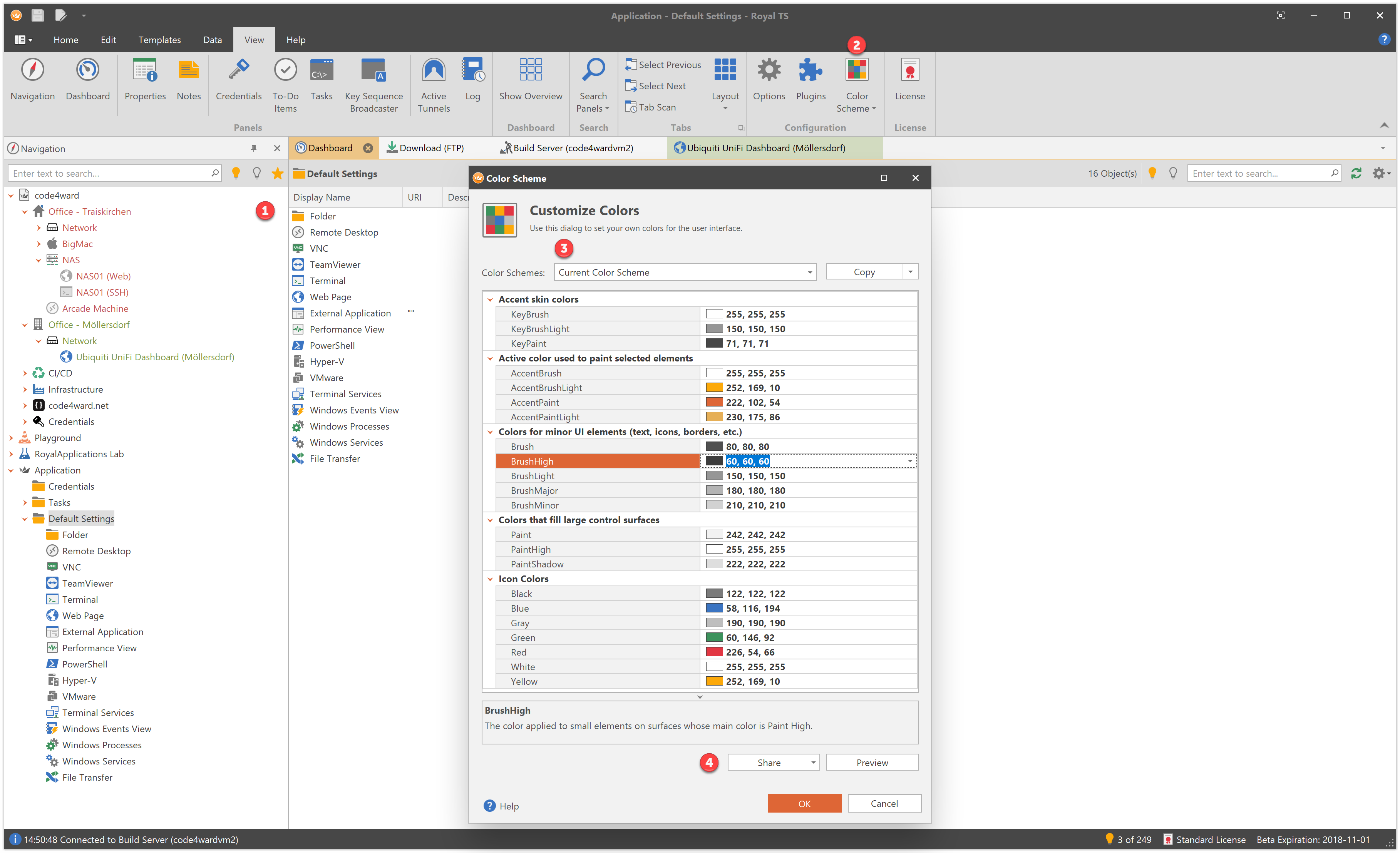Expand the CI/CD tree node
Screen dimensions: 1400x853
24,373
